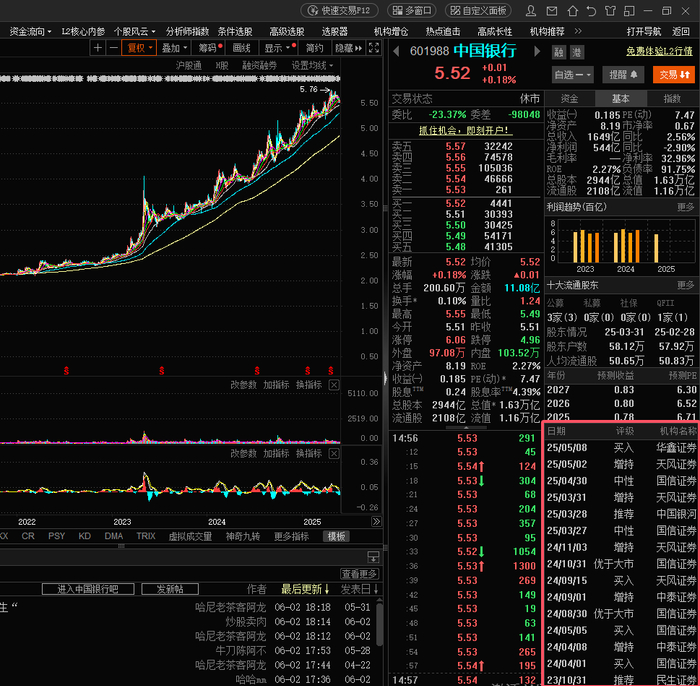The height and width of the screenshot is (686, 700).
Task: Click 进入中国银行吧 forum button
Action: pyautogui.click(x=88, y=589)
